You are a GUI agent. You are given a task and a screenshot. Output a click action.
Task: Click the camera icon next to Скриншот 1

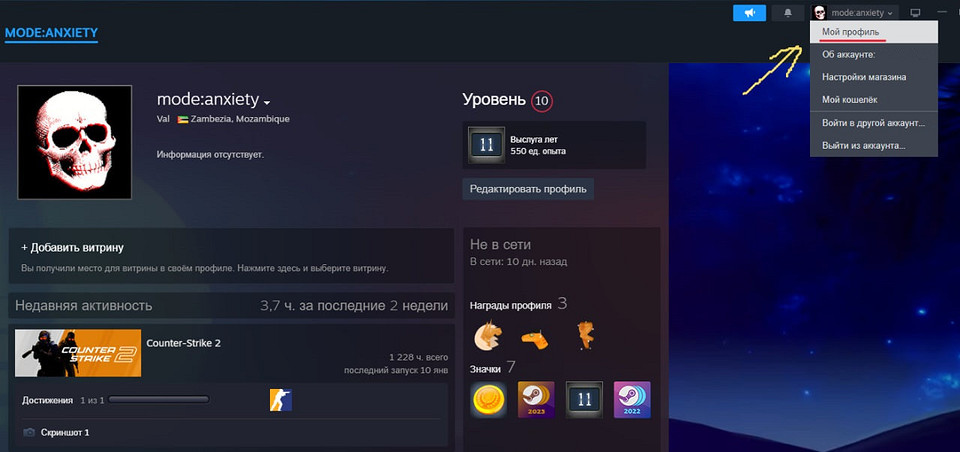[x=29, y=433]
